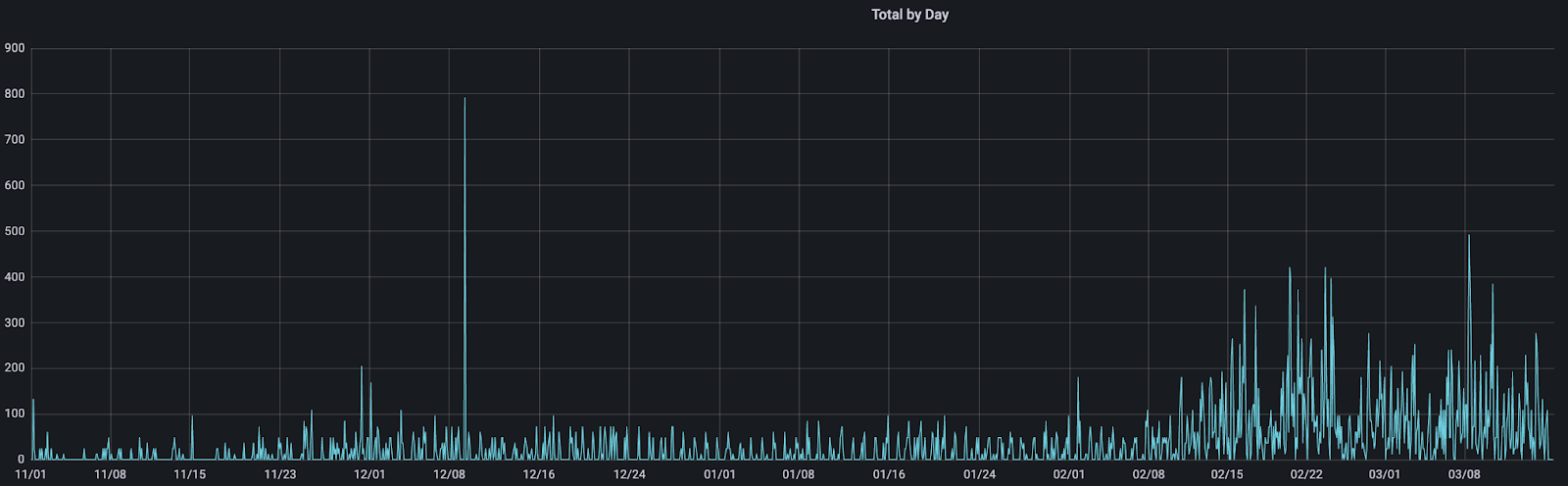Click the 400 y-axis value

click(15, 276)
